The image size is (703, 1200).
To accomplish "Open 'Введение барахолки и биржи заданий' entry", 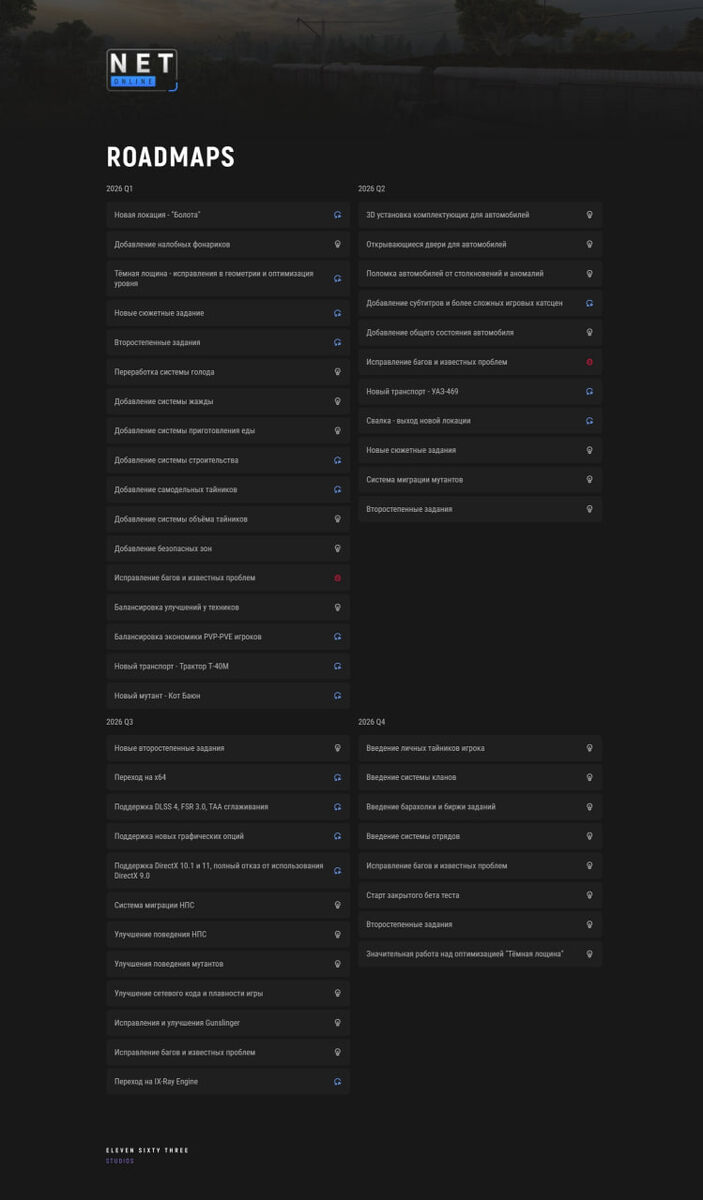I will 480,807.
